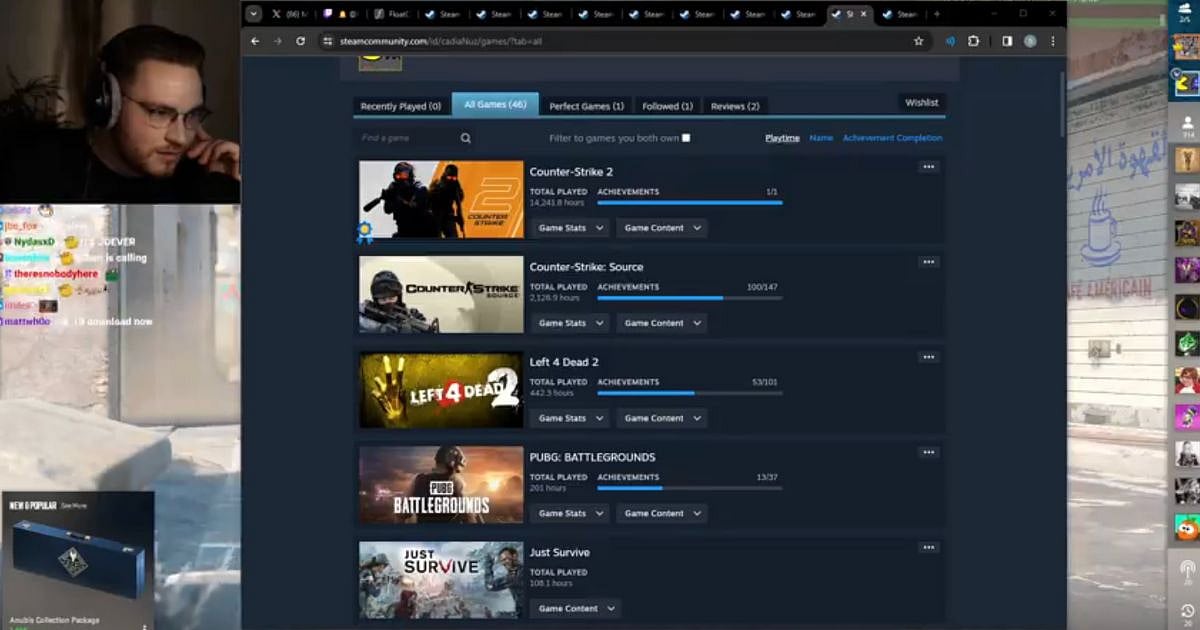Click the Anubis Collection Package item image
The image size is (1200, 630).
pyautogui.click(x=78, y=560)
